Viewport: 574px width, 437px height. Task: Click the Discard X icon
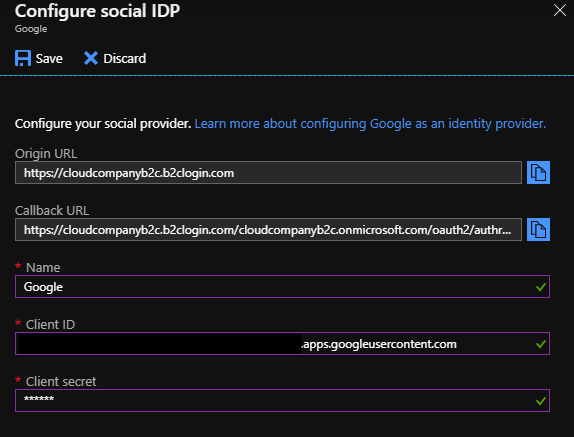pos(91,58)
